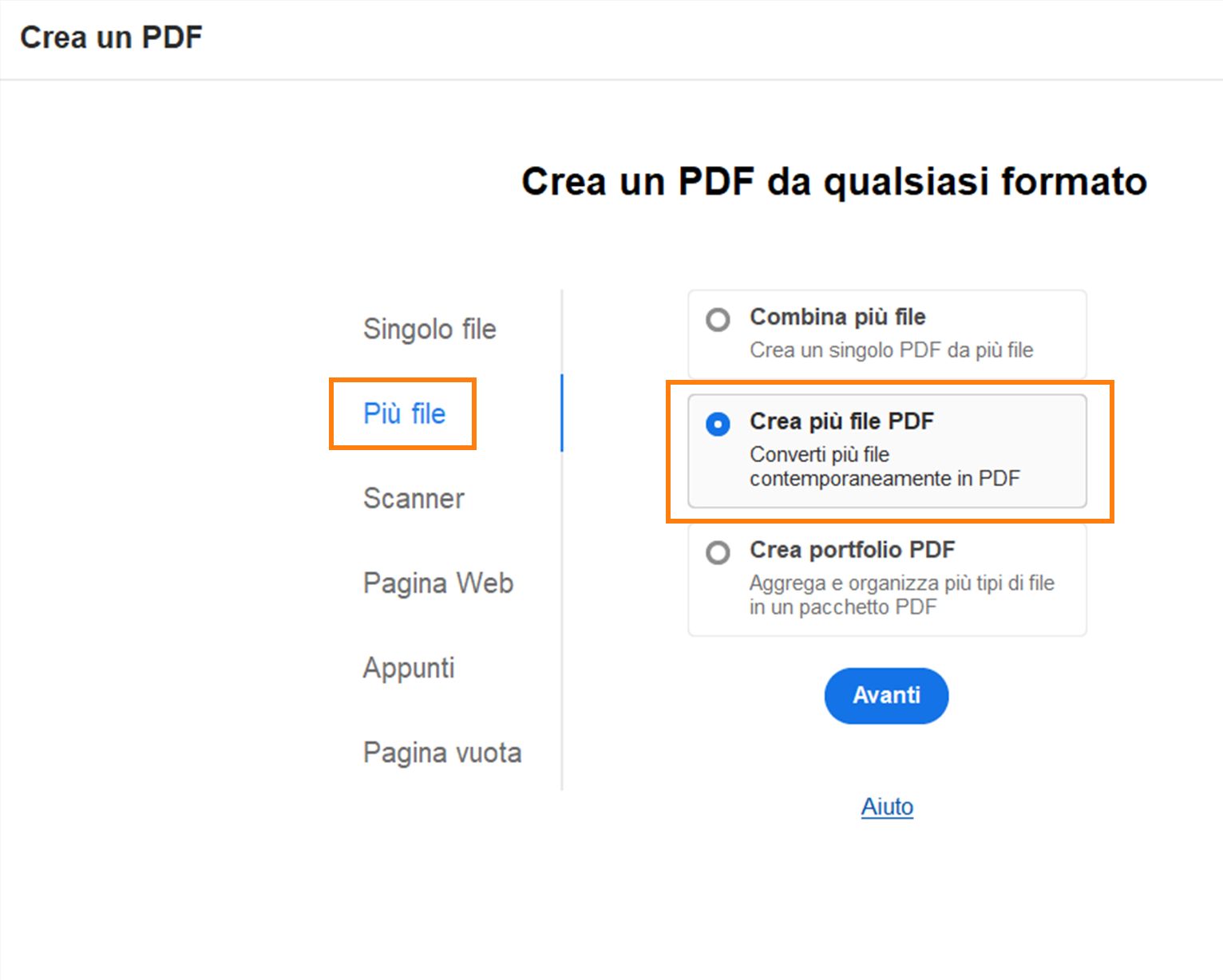
Task: Select the 'Appunti' source option
Action: pos(409,668)
